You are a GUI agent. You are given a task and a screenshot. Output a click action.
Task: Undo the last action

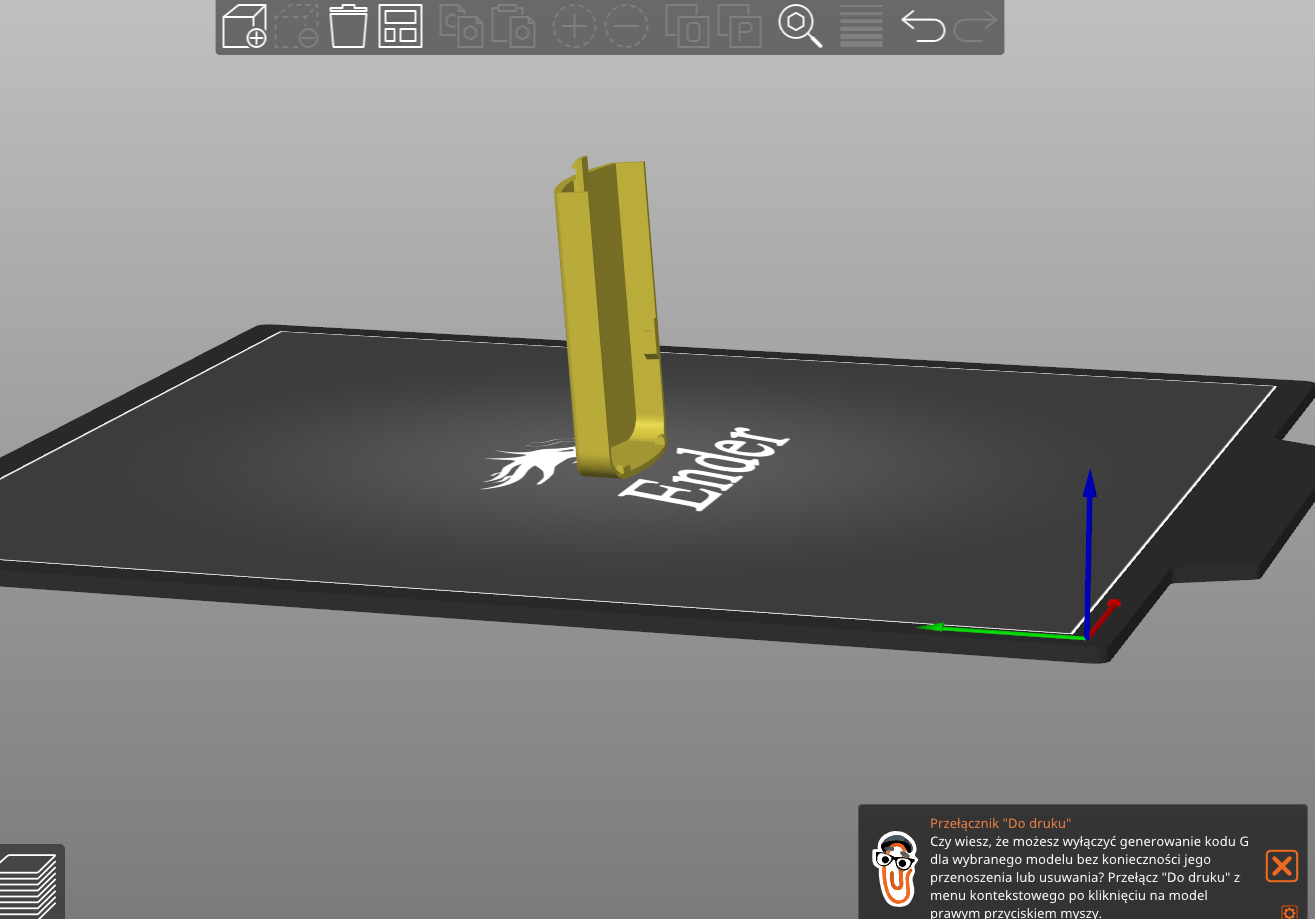[x=921, y=26]
